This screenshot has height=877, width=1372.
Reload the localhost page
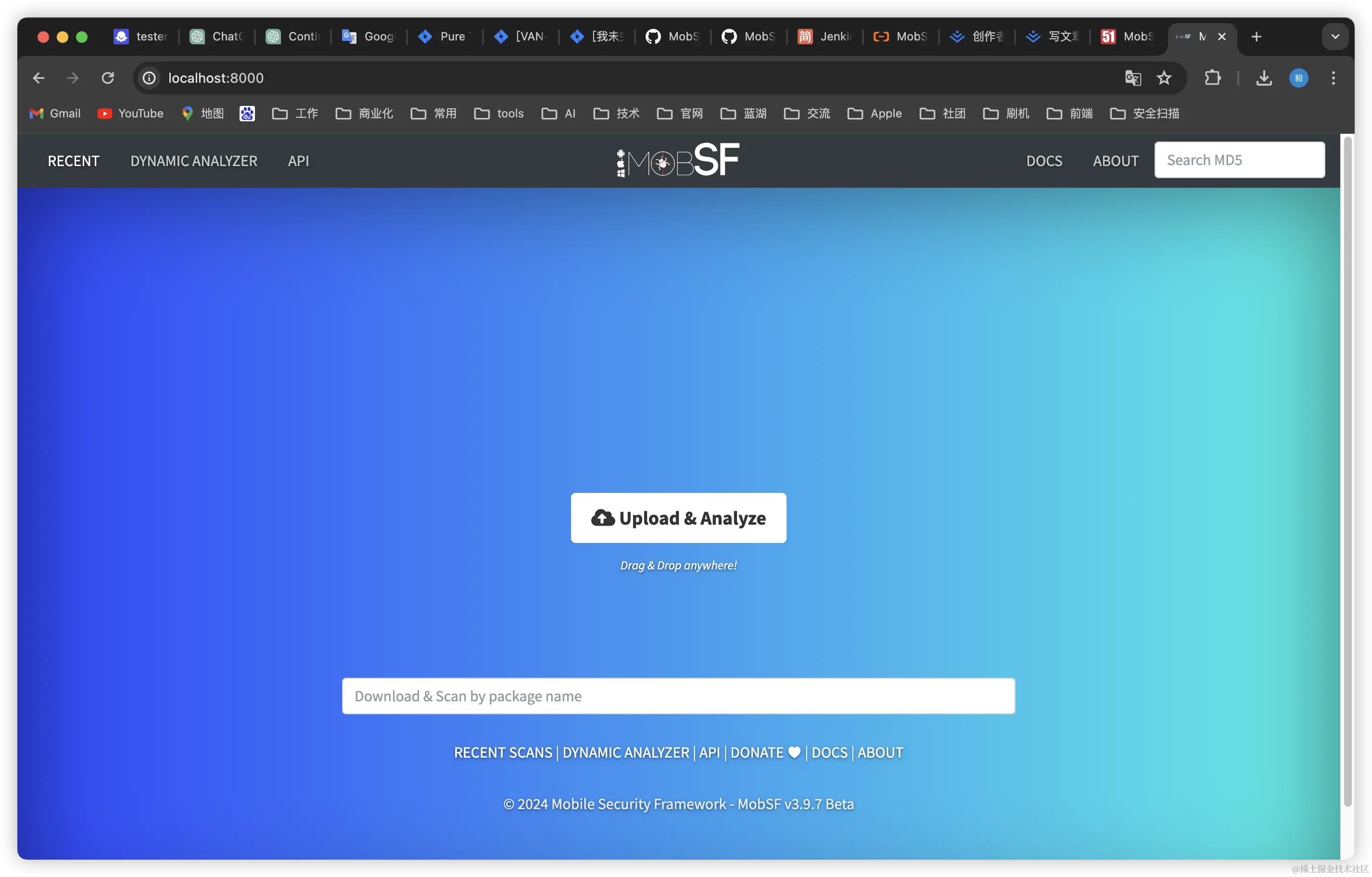coord(108,77)
